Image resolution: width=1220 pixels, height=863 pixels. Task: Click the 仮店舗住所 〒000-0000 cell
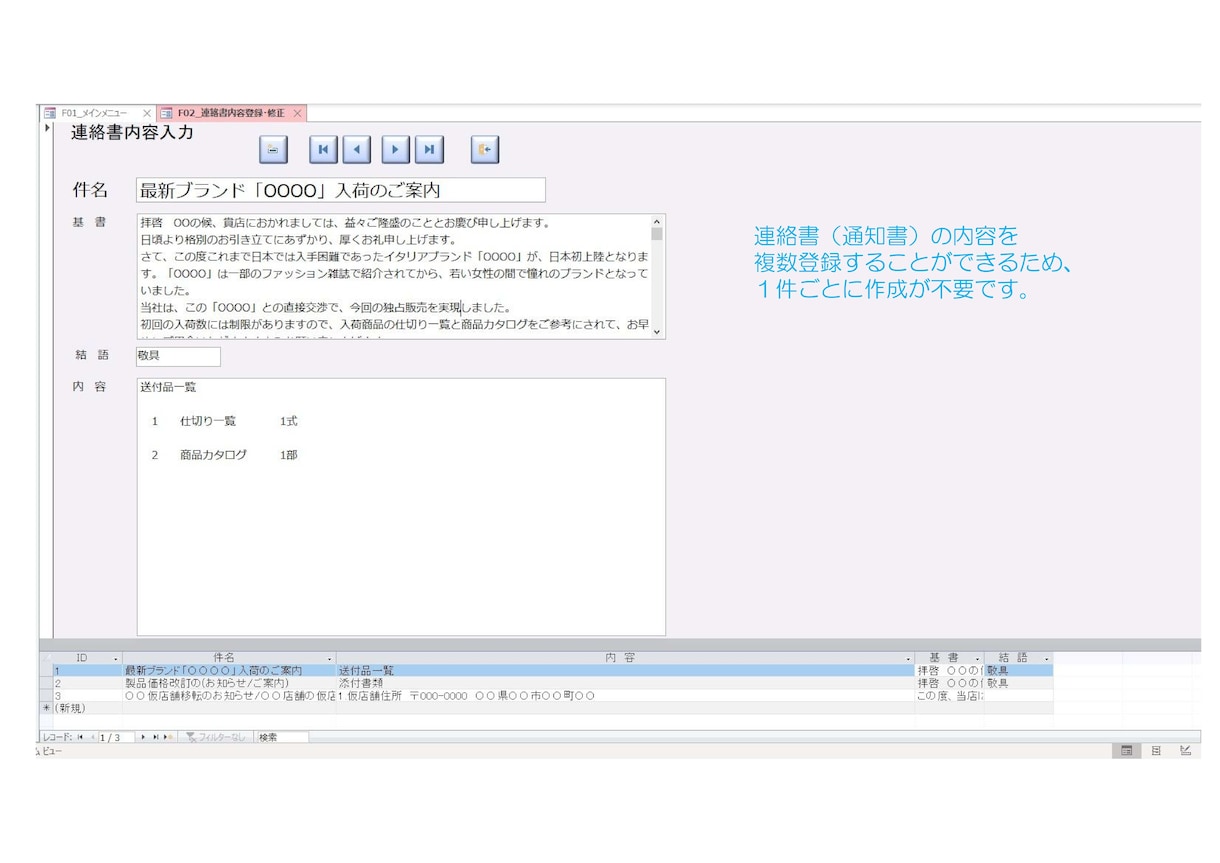625,695
